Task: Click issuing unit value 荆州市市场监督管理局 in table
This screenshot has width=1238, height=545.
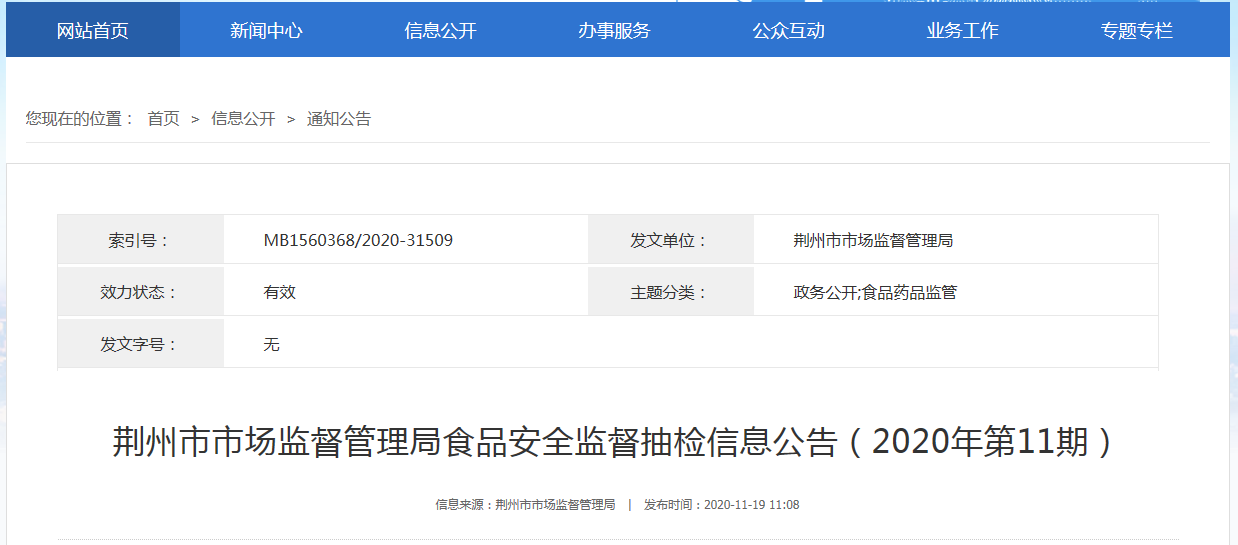Action: 873,240
